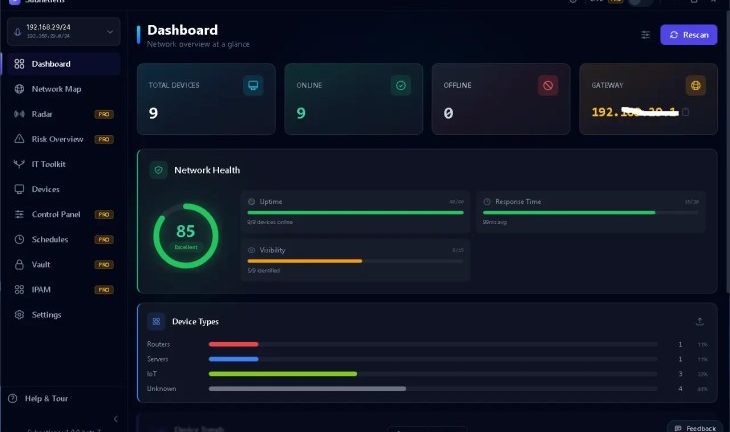Click the Unknown device count "4"
Image resolution: width=730 pixels, height=432 pixels.
[x=680, y=389]
